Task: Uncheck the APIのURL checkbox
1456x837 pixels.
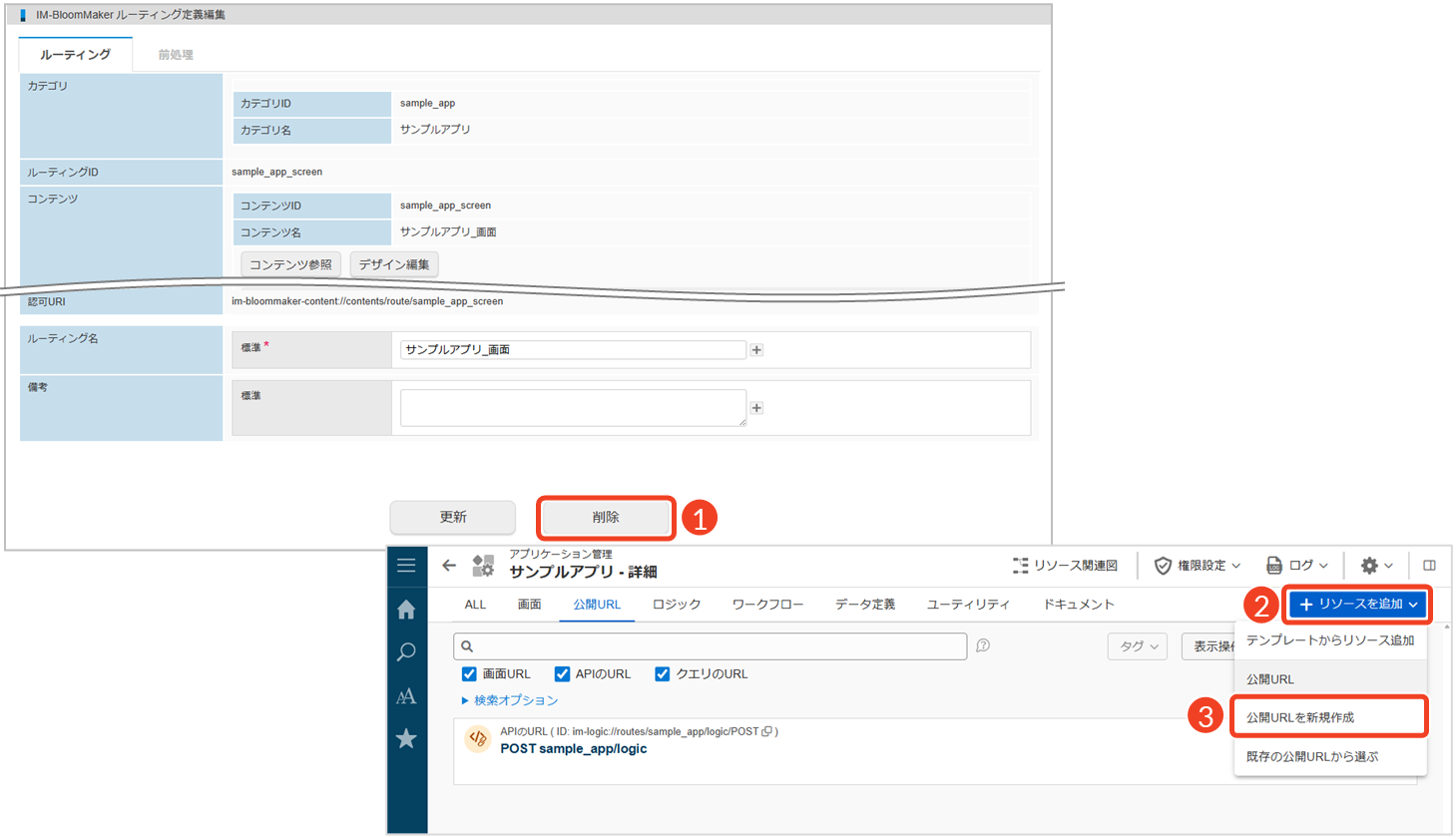Action: click(562, 674)
